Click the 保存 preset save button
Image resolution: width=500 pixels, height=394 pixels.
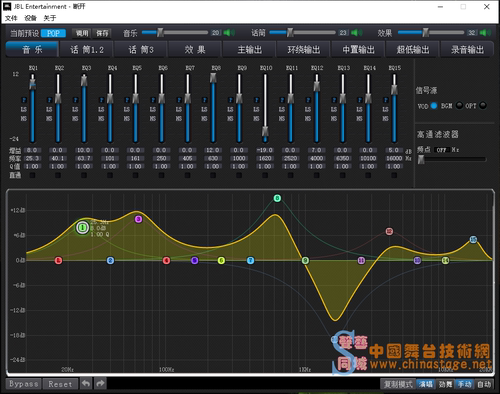pyautogui.click(x=102, y=33)
